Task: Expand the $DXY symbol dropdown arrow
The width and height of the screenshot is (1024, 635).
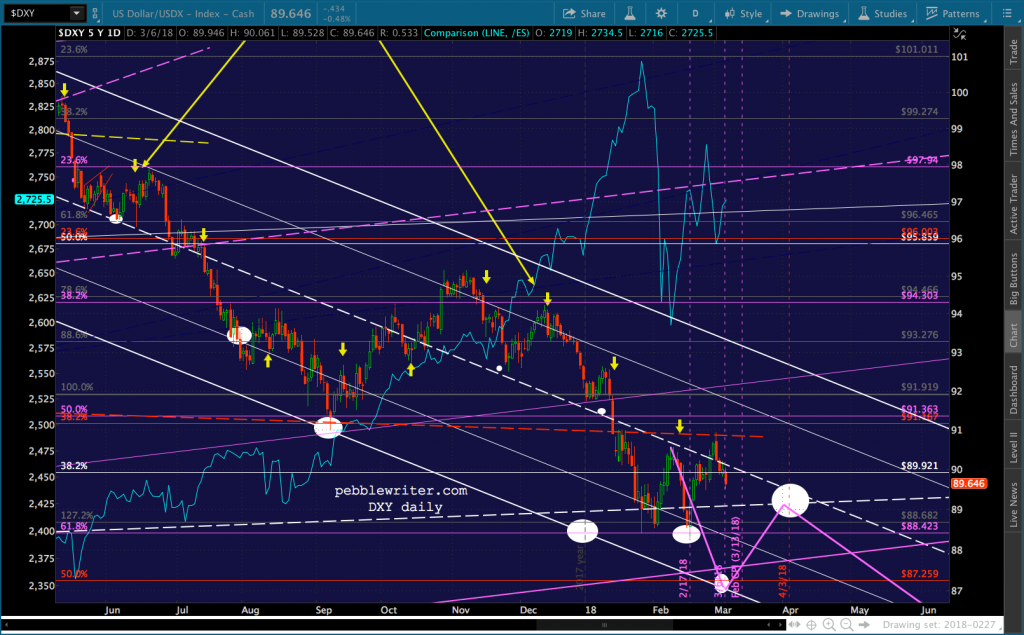Action: (x=77, y=13)
